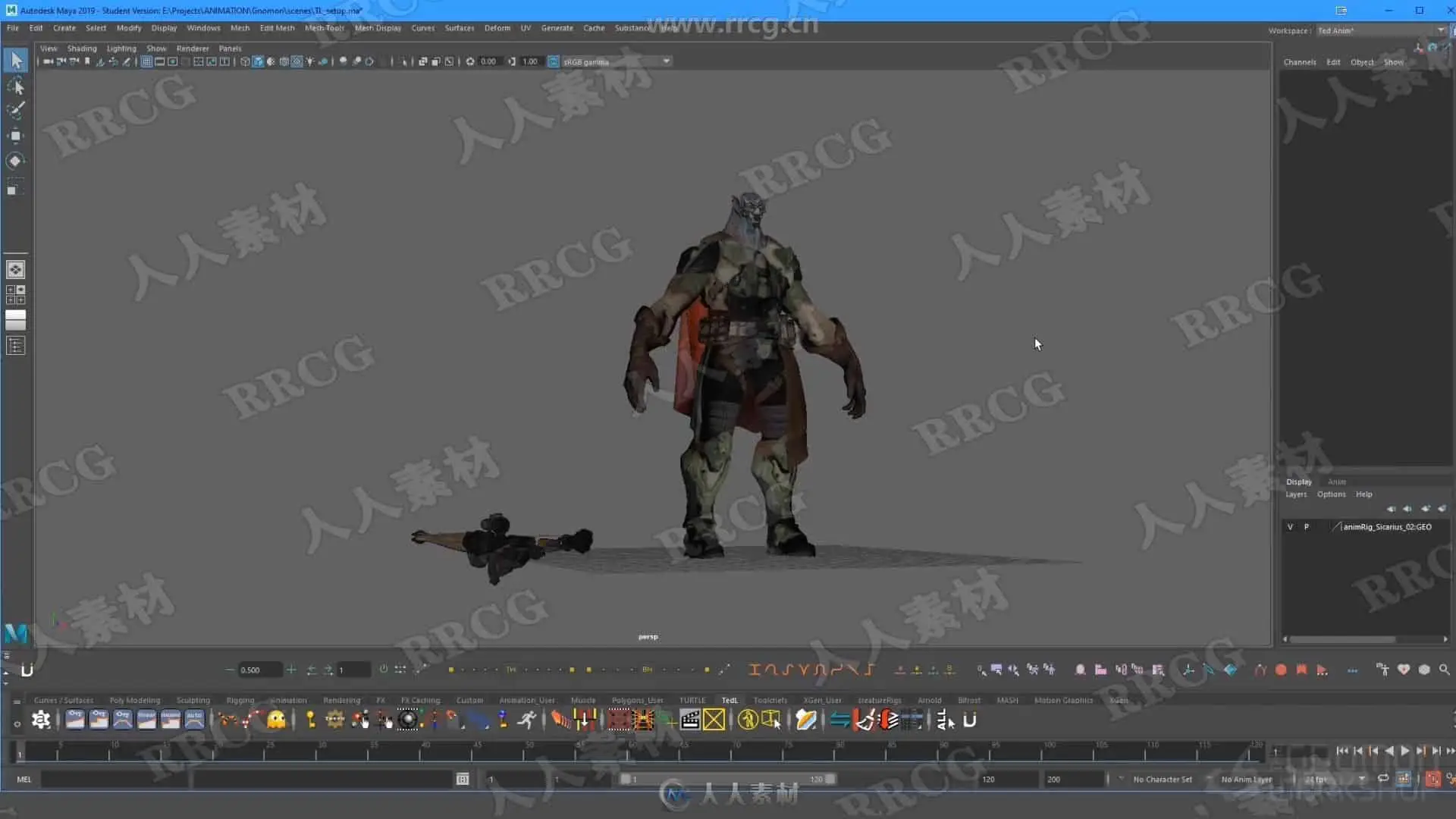Click the clapperboard shelf icon
Image resolution: width=1456 pixels, height=819 pixels.
(690, 720)
